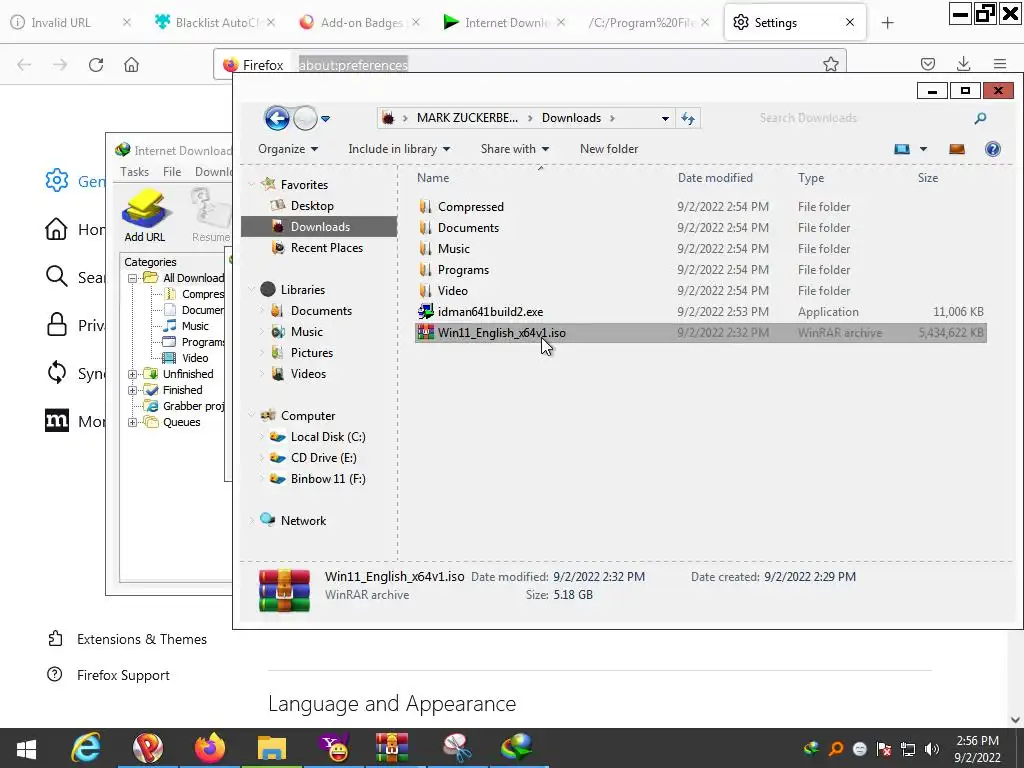The width and height of the screenshot is (1024, 768).
Task: Click Add URL in Internet Download Manager
Action: (144, 216)
